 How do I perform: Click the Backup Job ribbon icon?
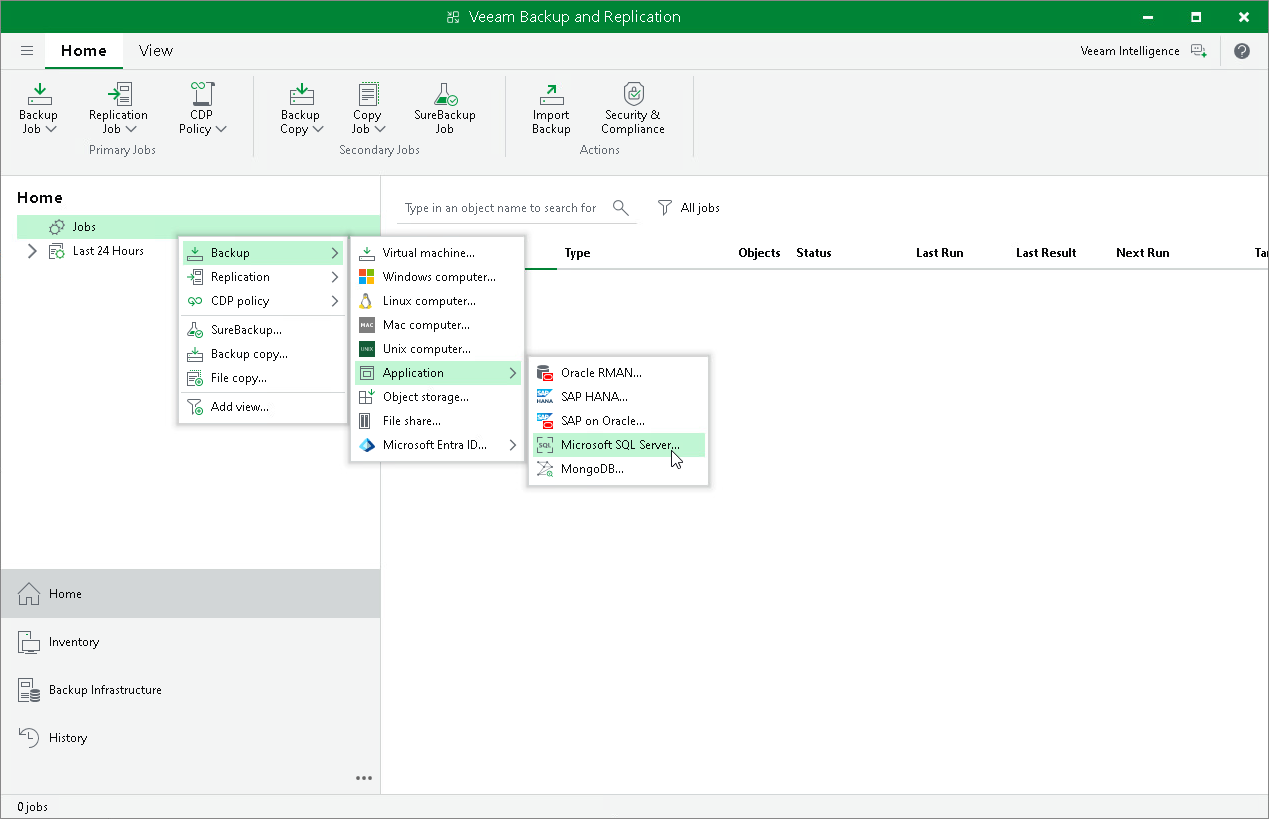point(39,94)
